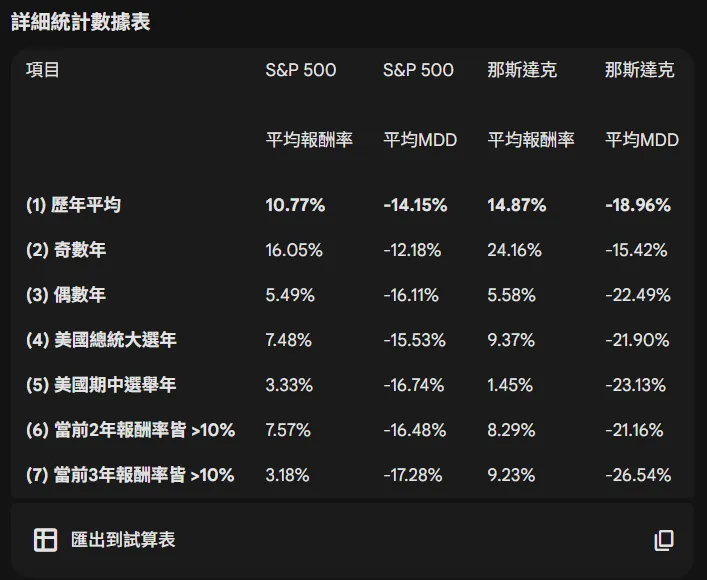Screen dimensions: 707x580
Task: Click the 24.16% value
Action: tap(514, 250)
